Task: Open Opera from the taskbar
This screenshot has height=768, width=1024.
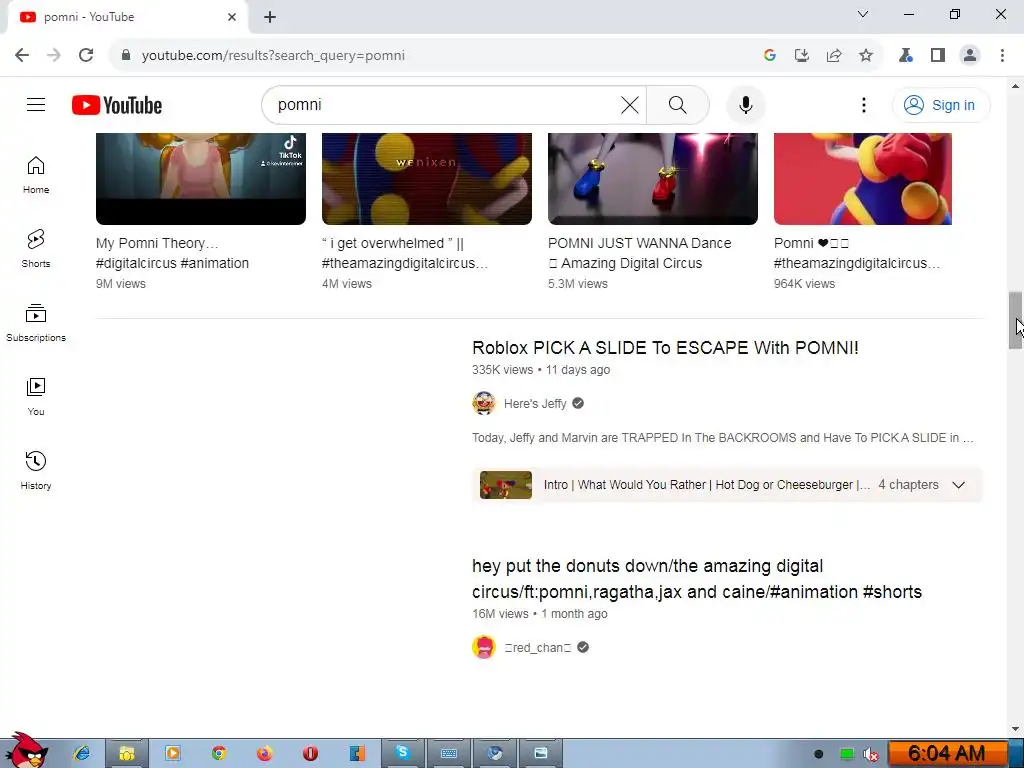Action: 310,753
